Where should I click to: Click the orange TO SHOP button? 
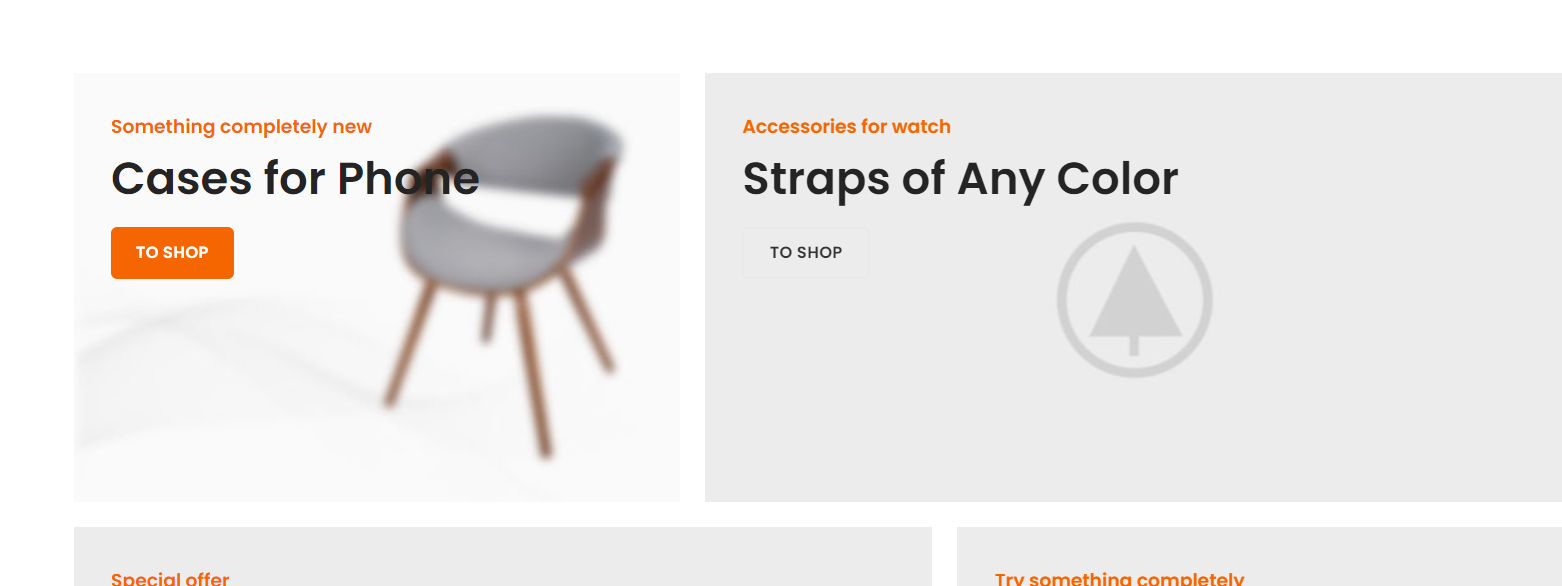coord(172,253)
